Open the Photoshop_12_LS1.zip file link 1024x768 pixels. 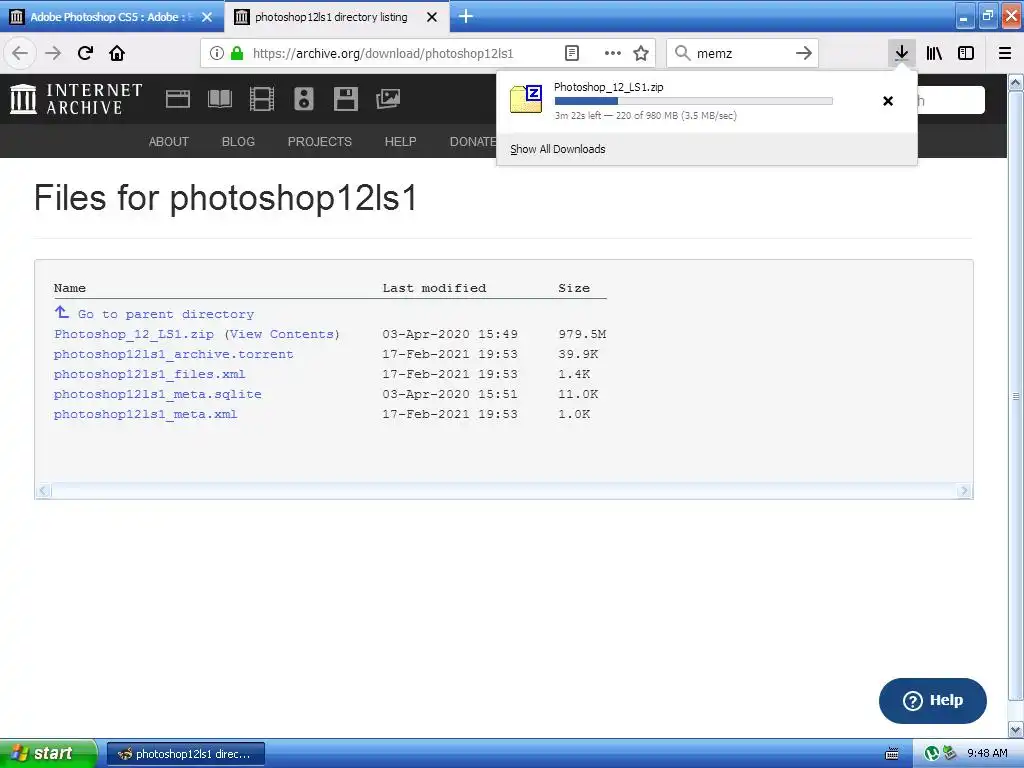pos(134,334)
